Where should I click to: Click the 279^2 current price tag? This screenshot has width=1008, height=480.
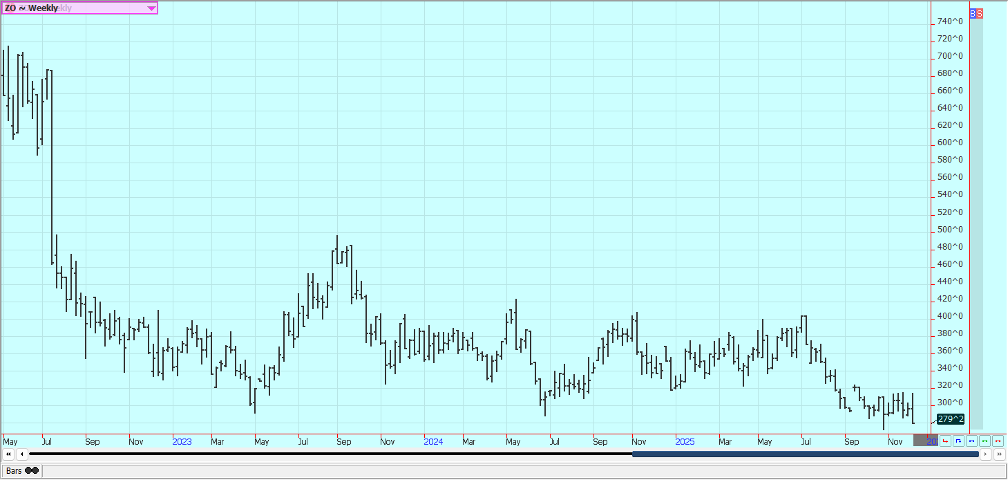tap(950, 419)
